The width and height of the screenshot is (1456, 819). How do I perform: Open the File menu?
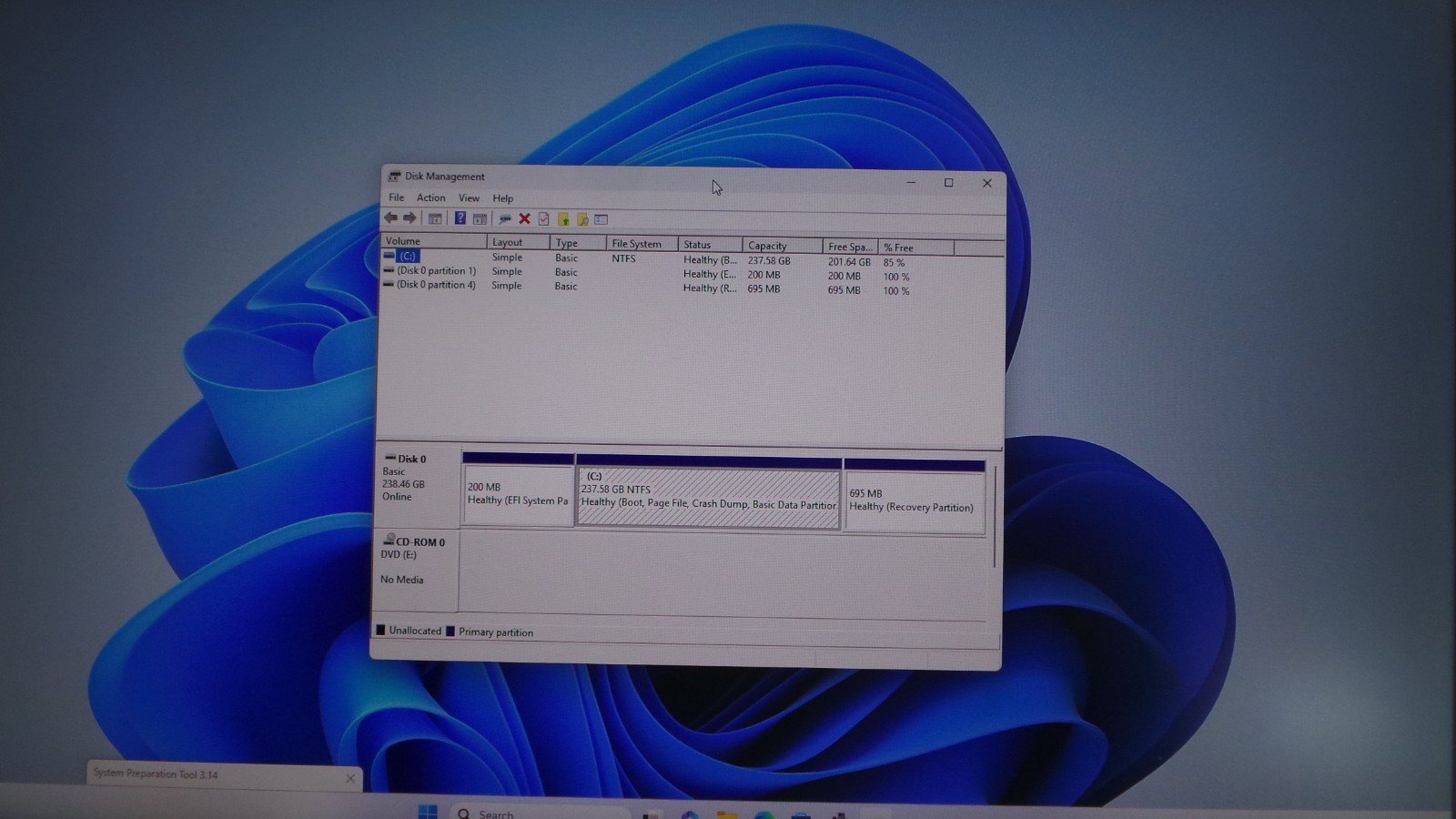coord(396,197)
